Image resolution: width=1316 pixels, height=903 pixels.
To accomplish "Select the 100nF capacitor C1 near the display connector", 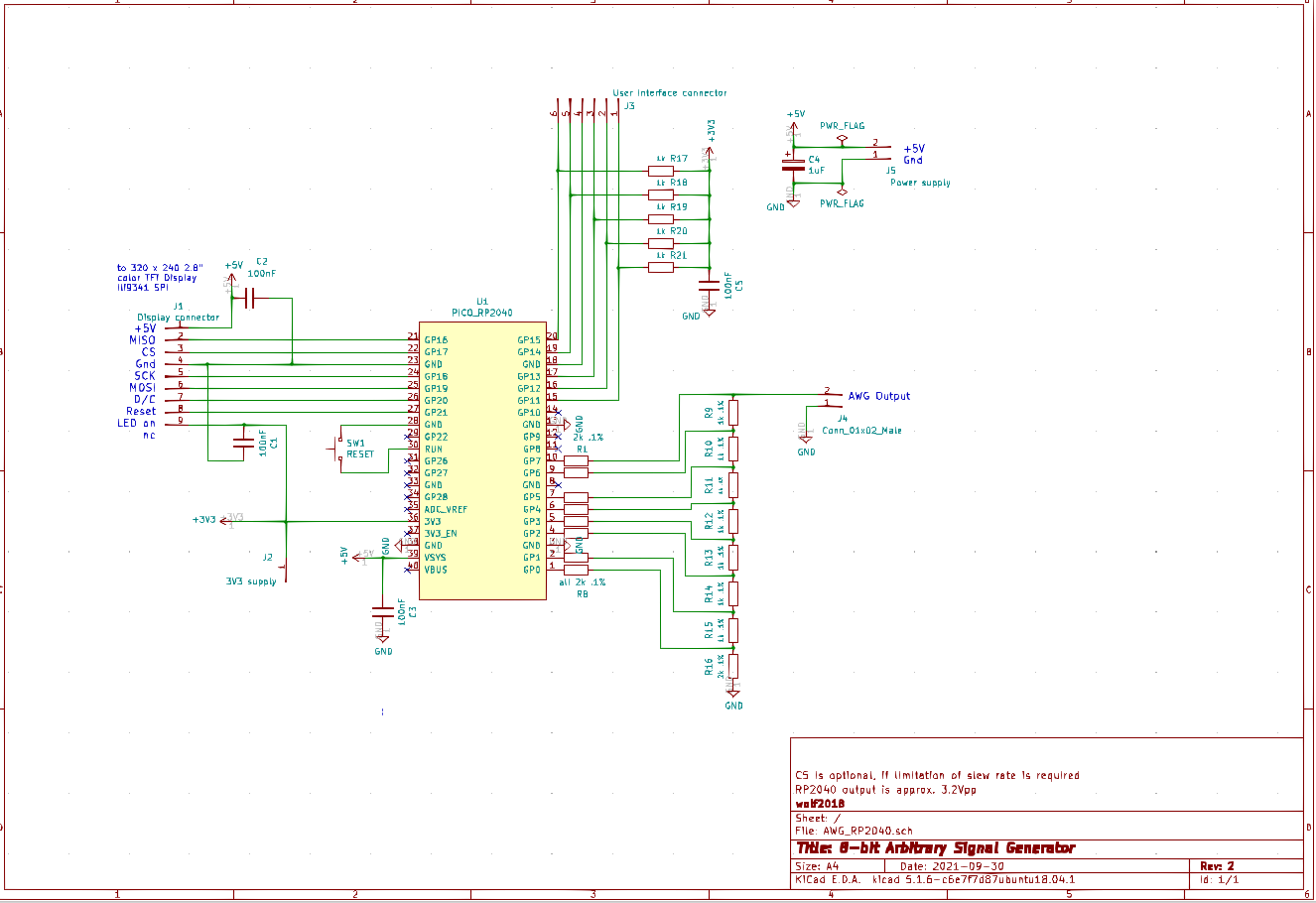I will (x=241, y=444).
